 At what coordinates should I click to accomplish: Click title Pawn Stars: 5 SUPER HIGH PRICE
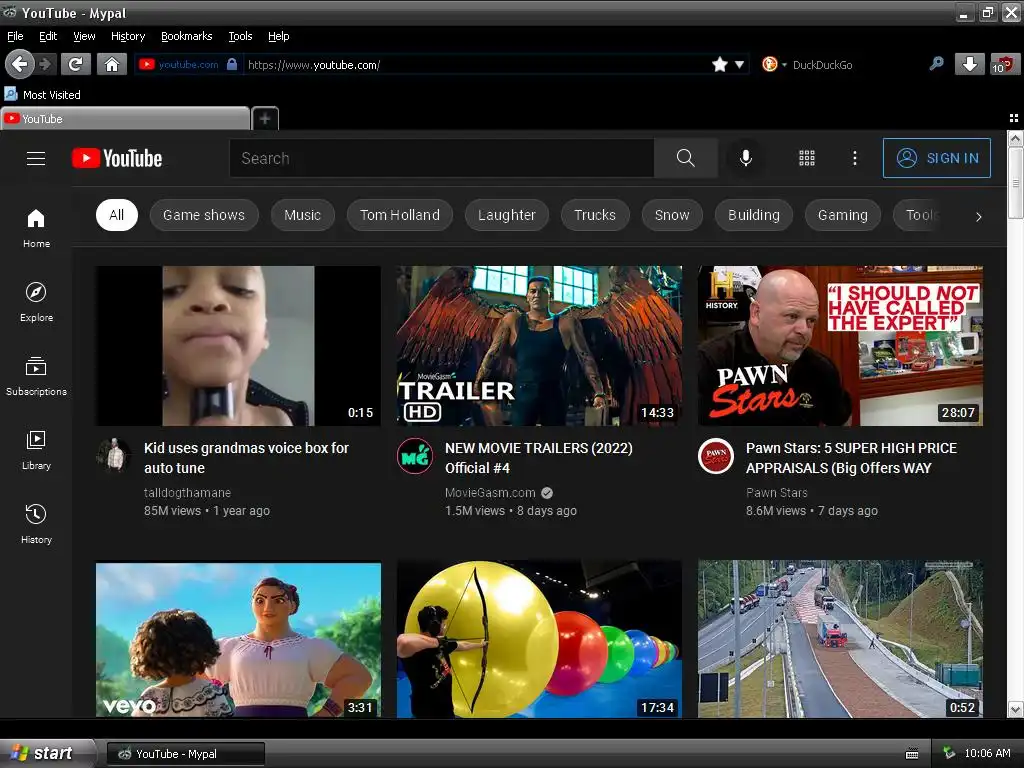coord(852,458)
